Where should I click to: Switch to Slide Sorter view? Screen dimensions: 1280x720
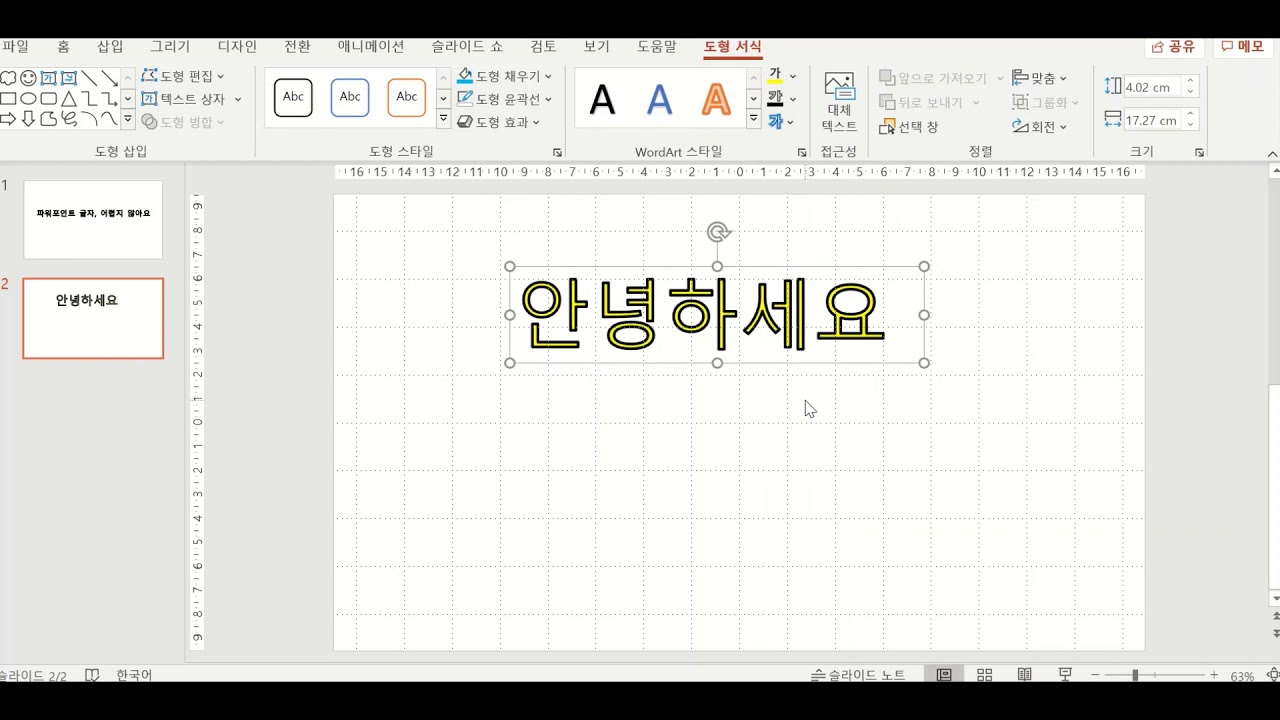click(x=984, y=675)
